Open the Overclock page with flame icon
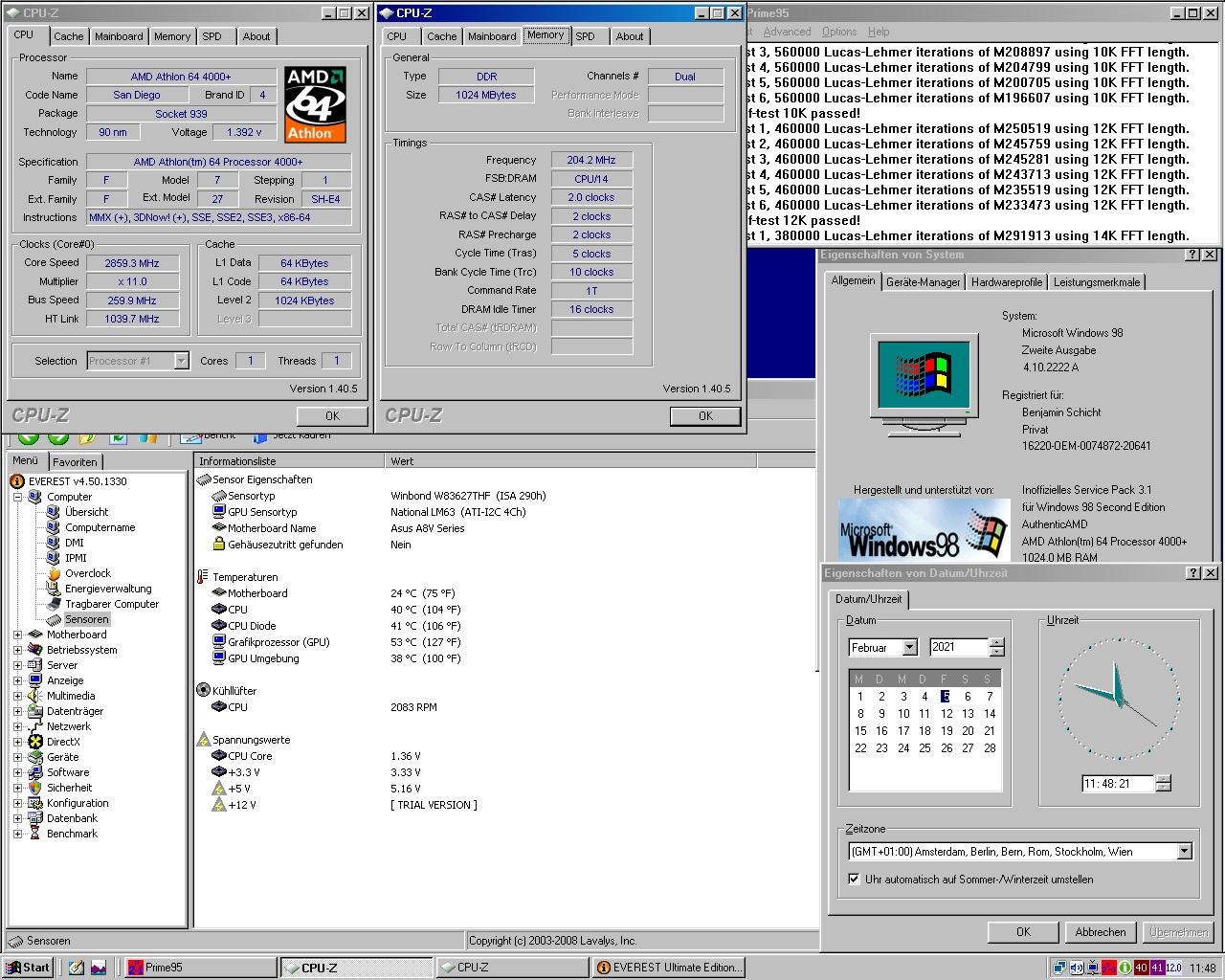This screenshot has height=980, width=1225. coord(78,573)
